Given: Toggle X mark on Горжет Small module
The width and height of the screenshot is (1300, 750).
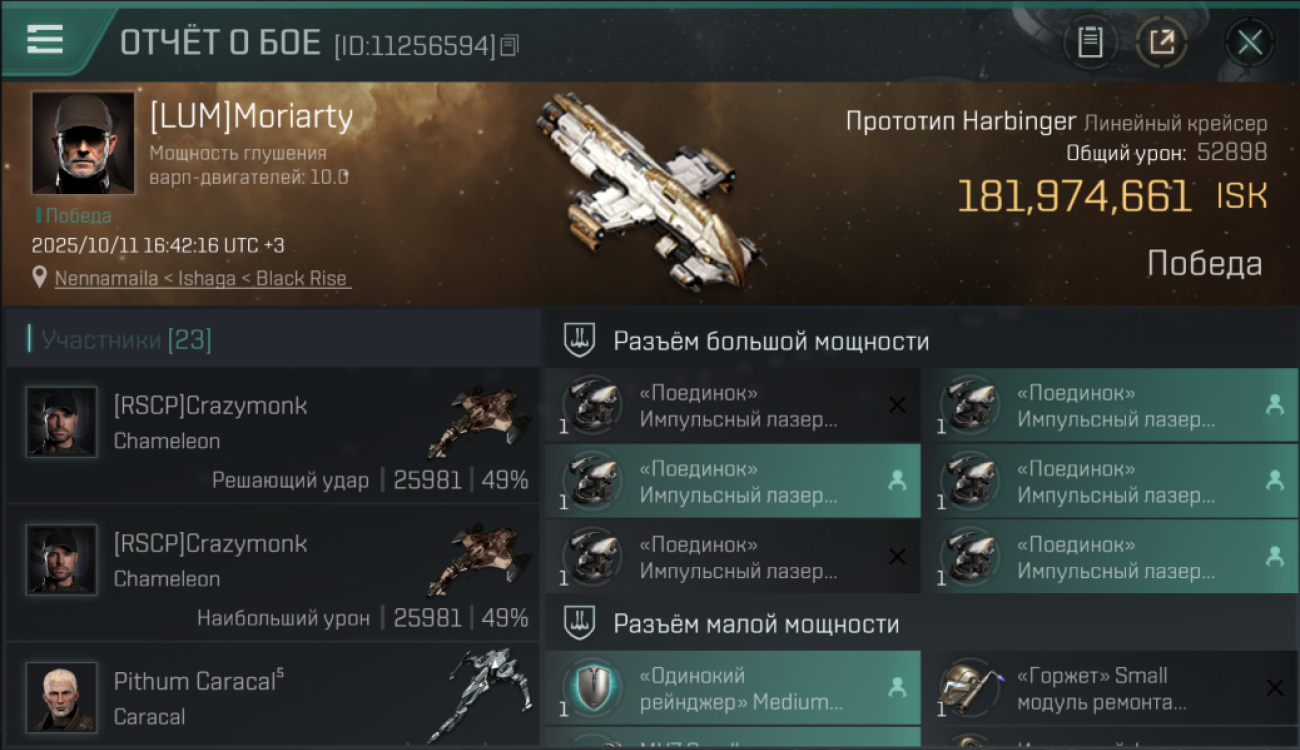Looking at the screenshot, I should point(1274,688).
